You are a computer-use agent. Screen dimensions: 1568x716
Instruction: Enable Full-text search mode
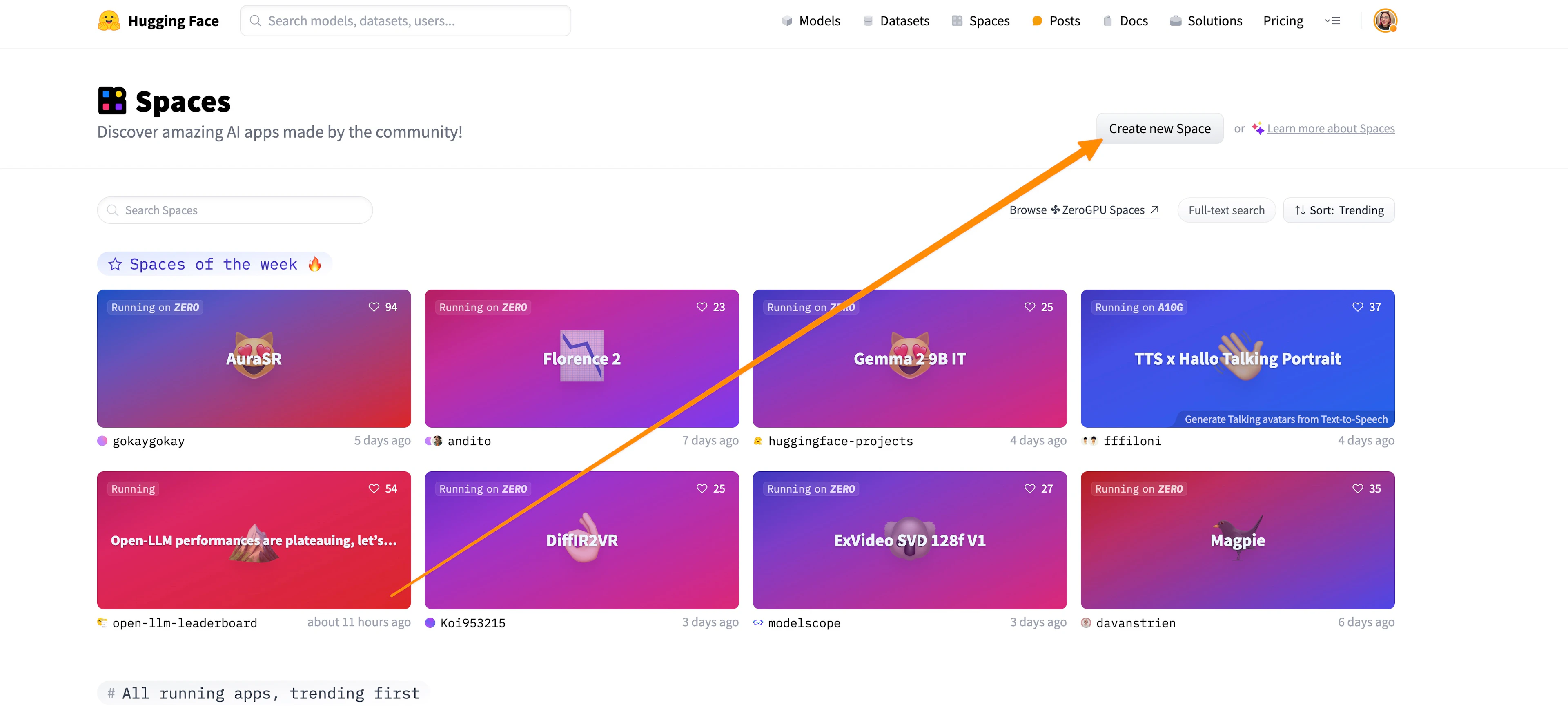pos(1227,210)
